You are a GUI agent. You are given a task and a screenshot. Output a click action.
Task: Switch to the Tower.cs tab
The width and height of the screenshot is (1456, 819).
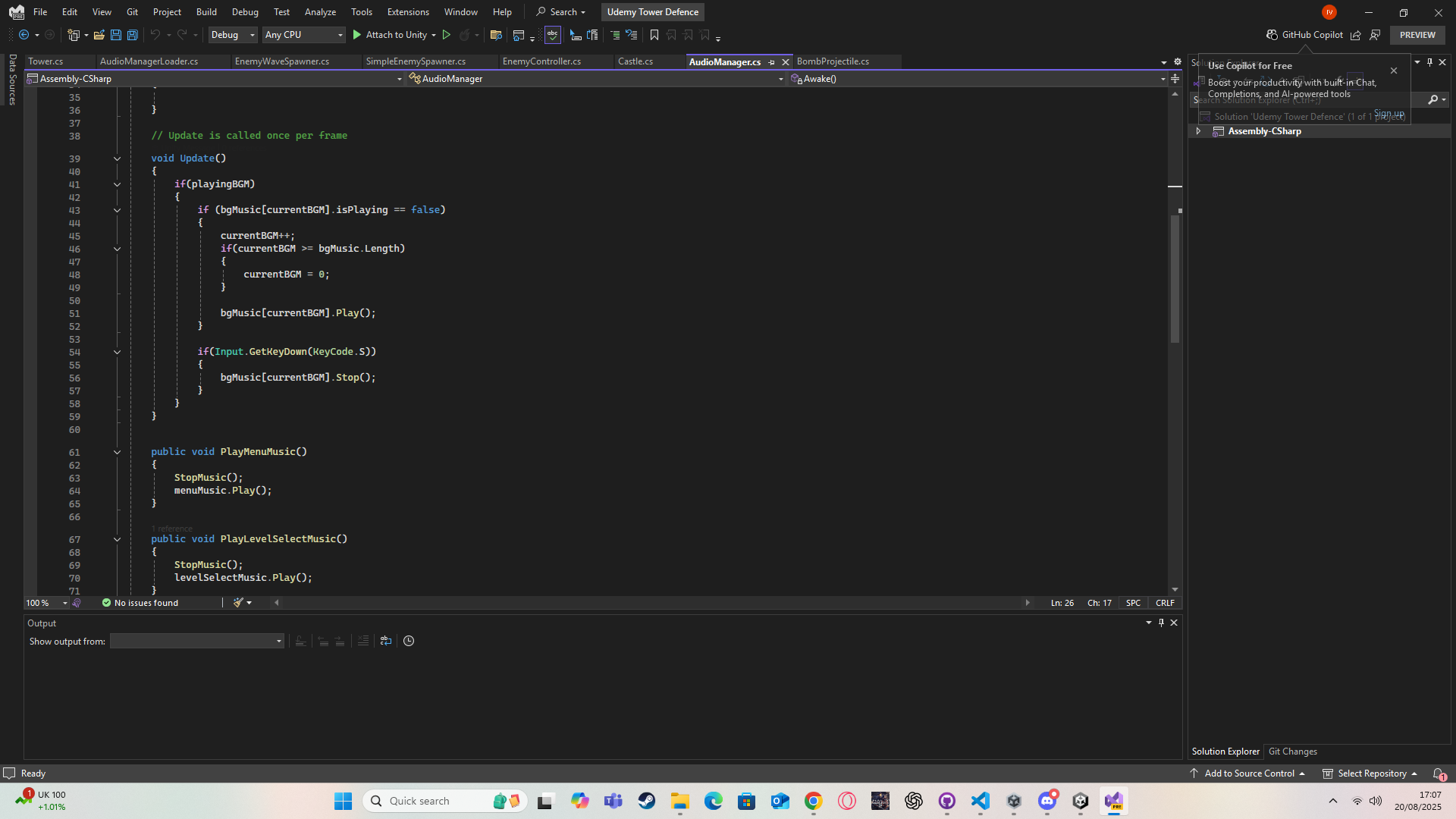coord(46,61)
